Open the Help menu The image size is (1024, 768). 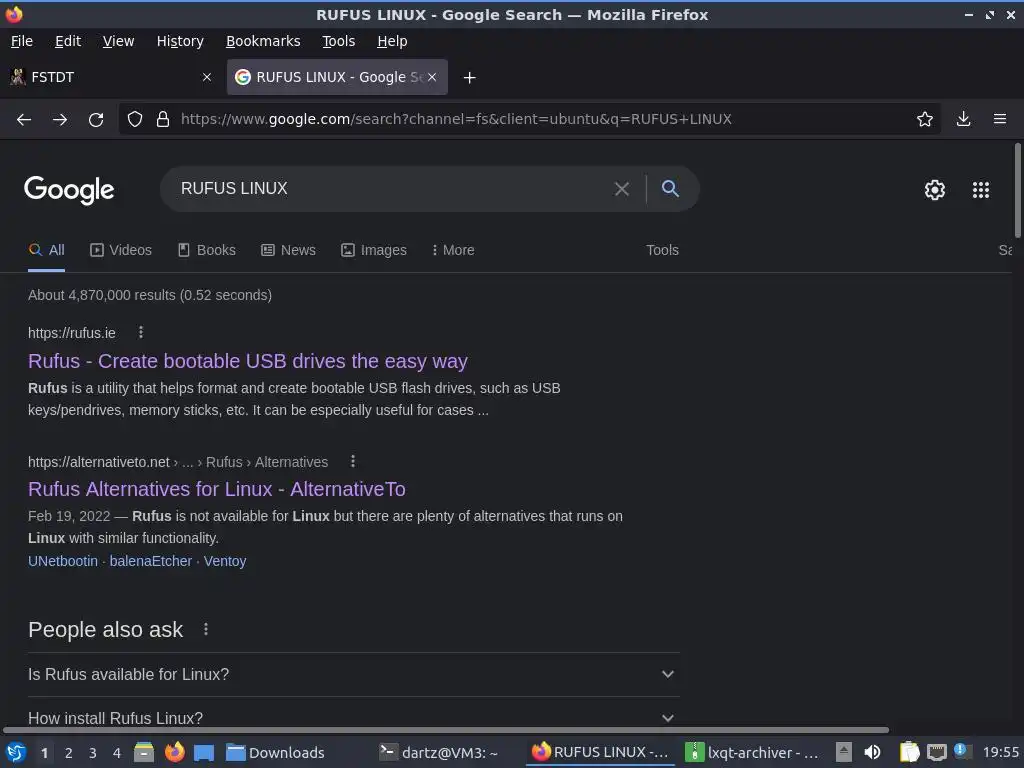pos(392,41)
